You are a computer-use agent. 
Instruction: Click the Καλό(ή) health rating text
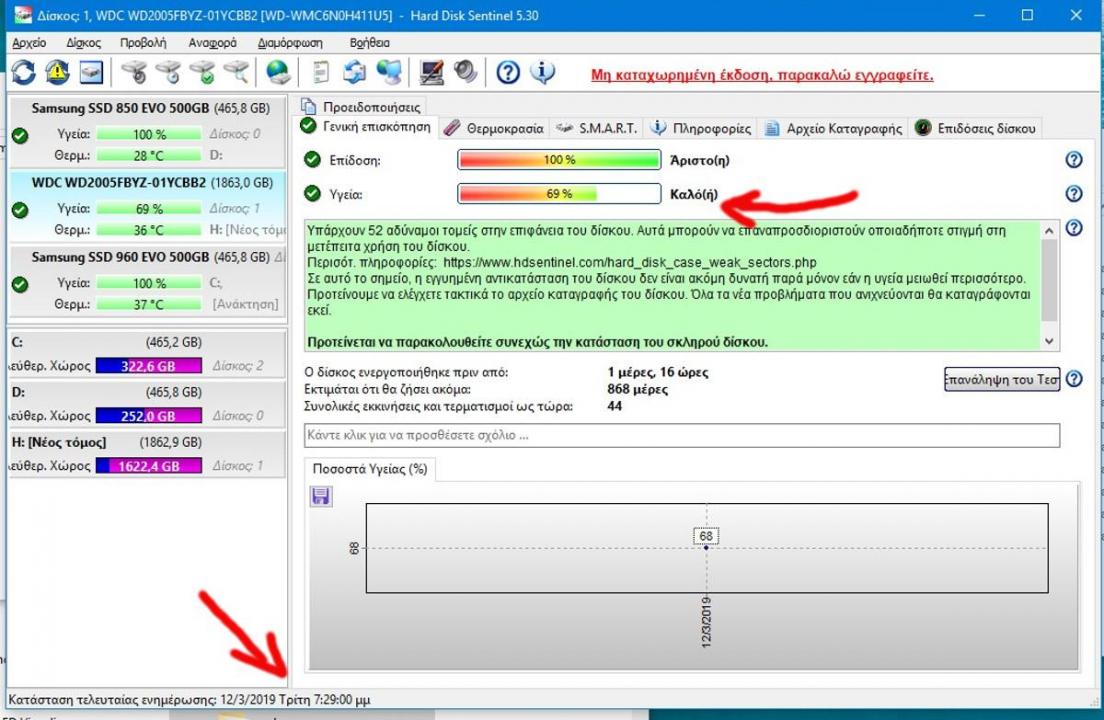click(694, 194)
